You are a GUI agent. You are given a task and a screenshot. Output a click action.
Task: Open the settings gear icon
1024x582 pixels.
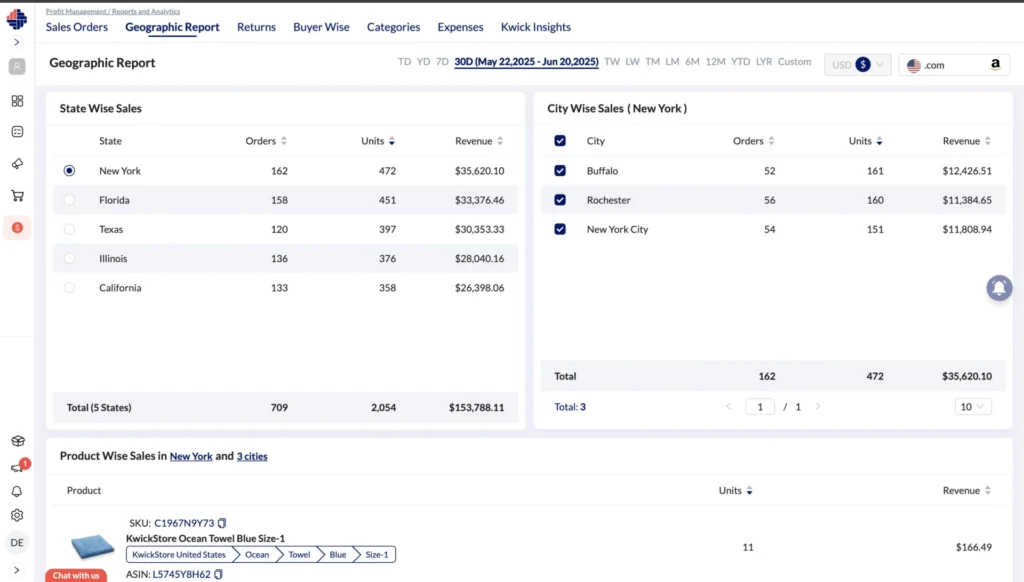[x=18, y=515]
